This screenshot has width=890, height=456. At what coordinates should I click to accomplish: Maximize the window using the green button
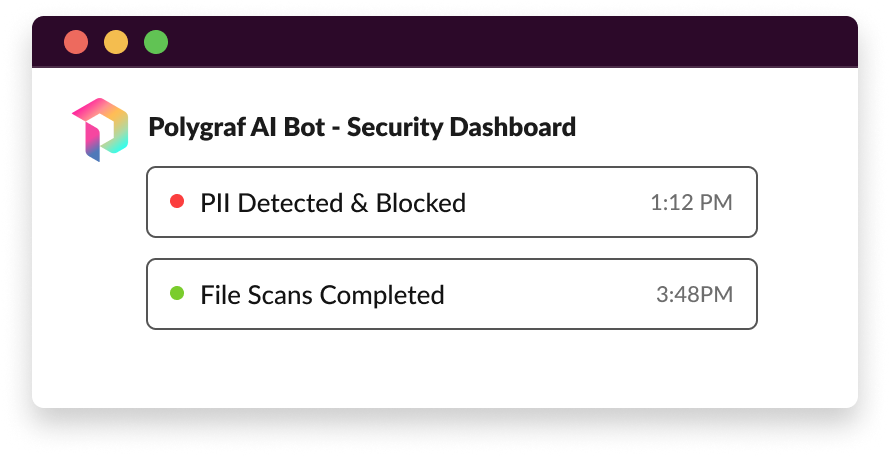[x=156, y=43]
